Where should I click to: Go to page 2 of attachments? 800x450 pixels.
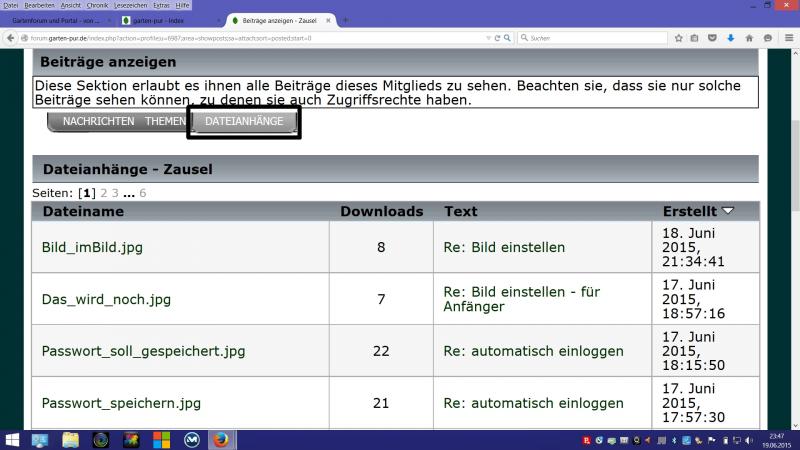[x=104, y=193]
